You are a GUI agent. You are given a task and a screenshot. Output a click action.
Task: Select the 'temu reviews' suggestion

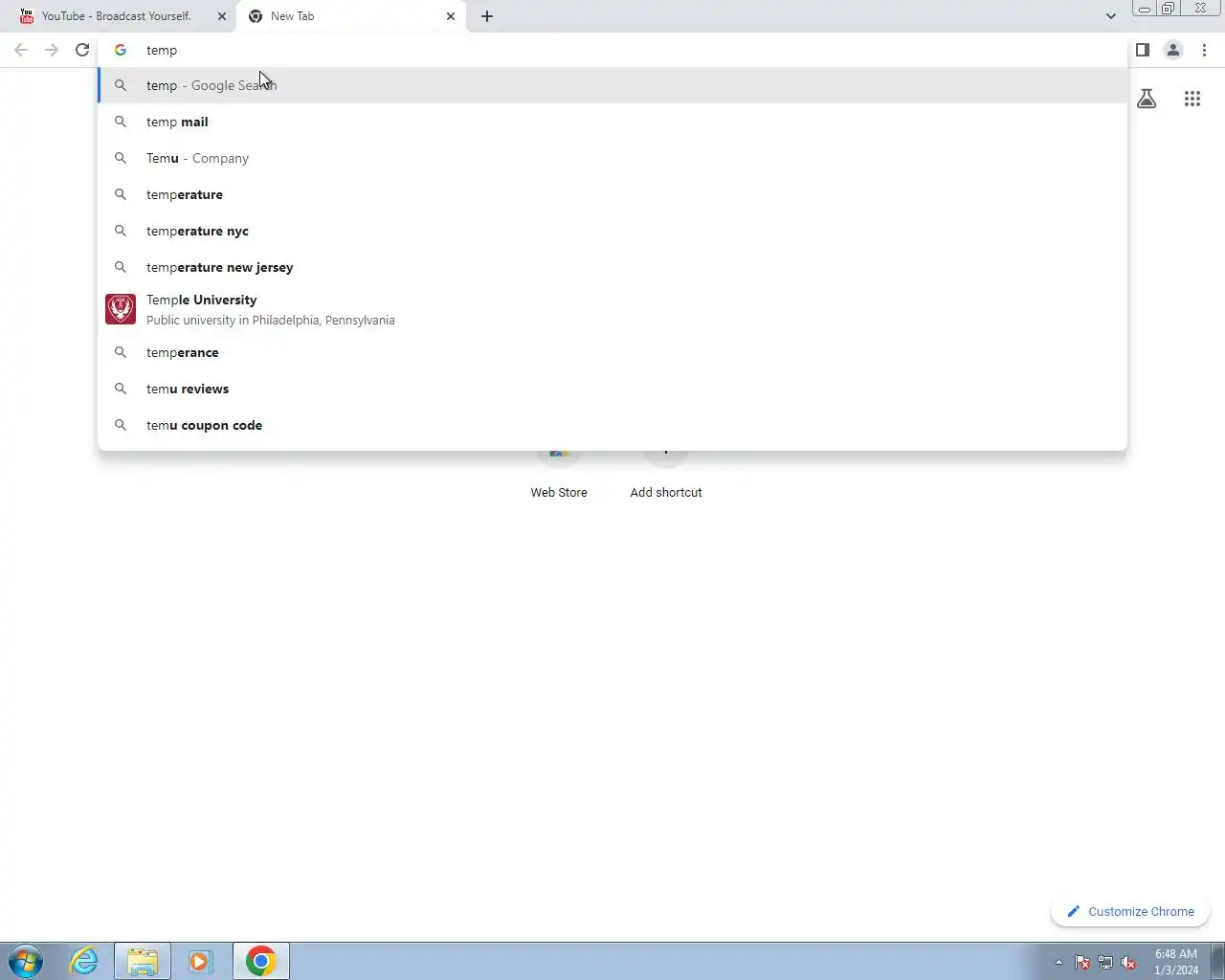coord(612,389)
